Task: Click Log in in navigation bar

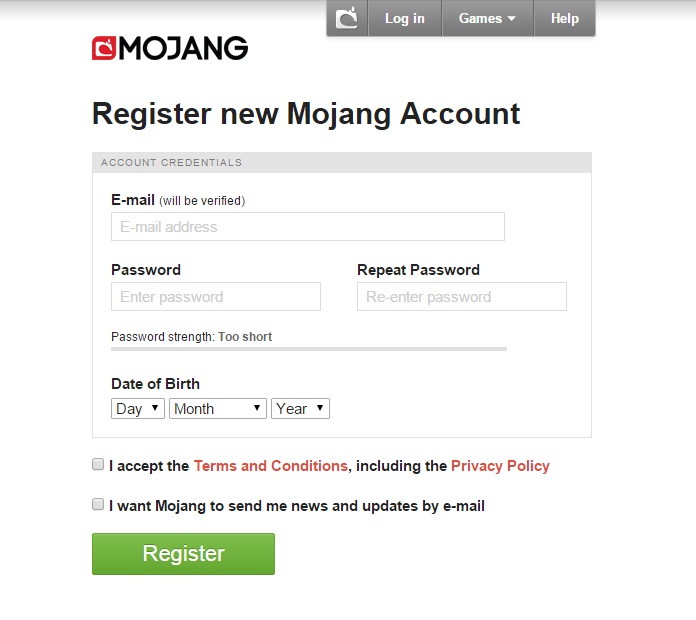Action: pos(404,18)
